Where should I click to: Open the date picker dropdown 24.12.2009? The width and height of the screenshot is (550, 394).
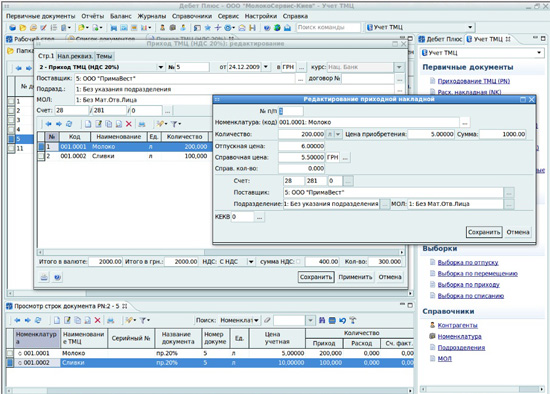coord(266,67)
